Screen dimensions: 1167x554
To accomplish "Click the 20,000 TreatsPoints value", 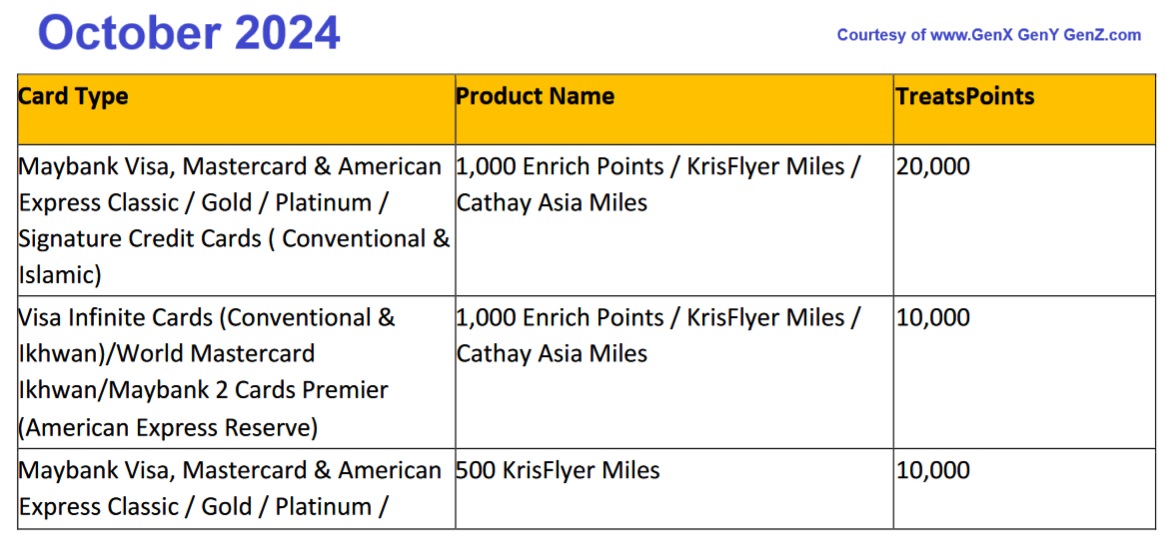I will [933, 167].
